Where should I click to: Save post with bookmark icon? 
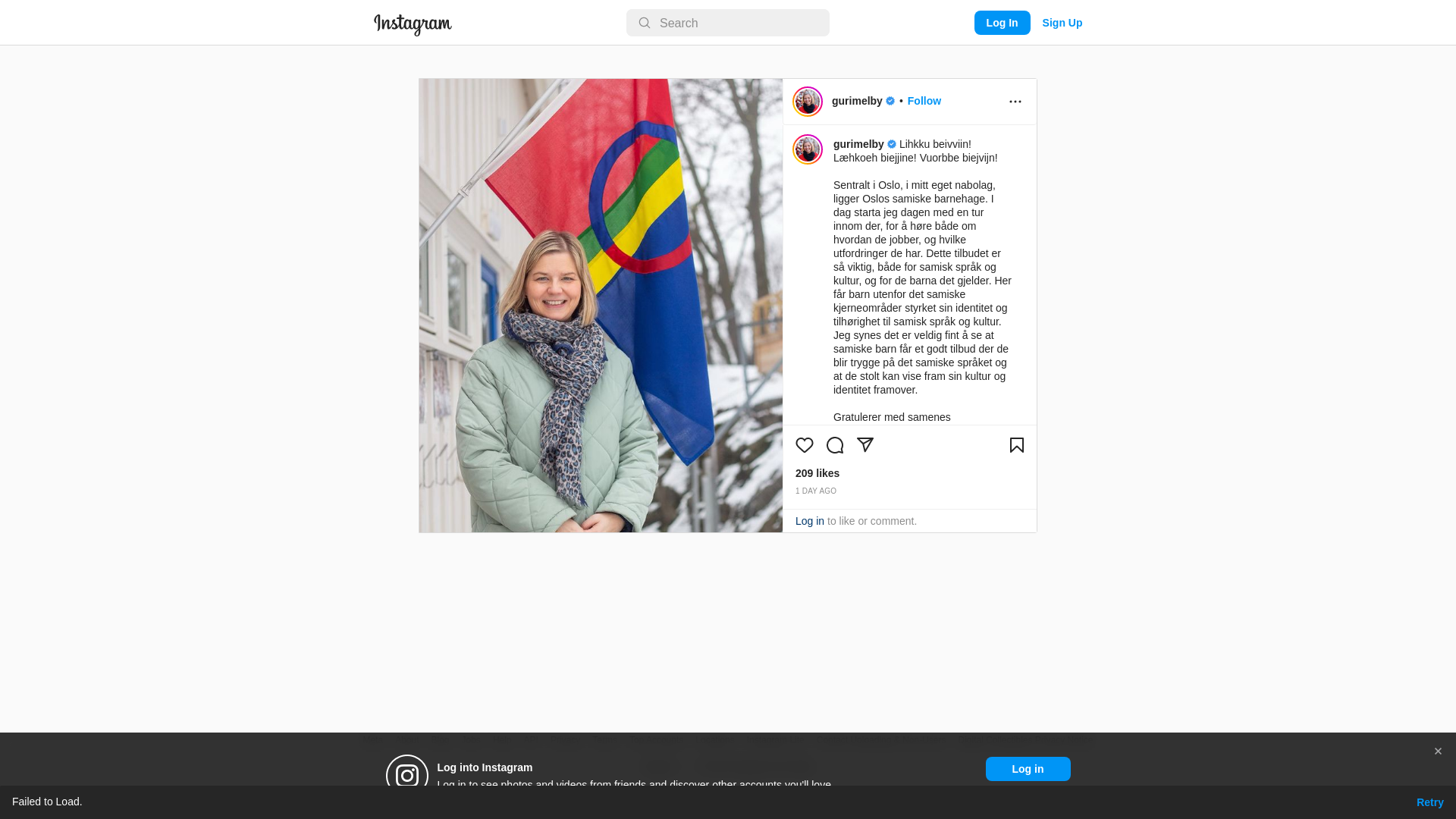click(x=1017, y=445)
